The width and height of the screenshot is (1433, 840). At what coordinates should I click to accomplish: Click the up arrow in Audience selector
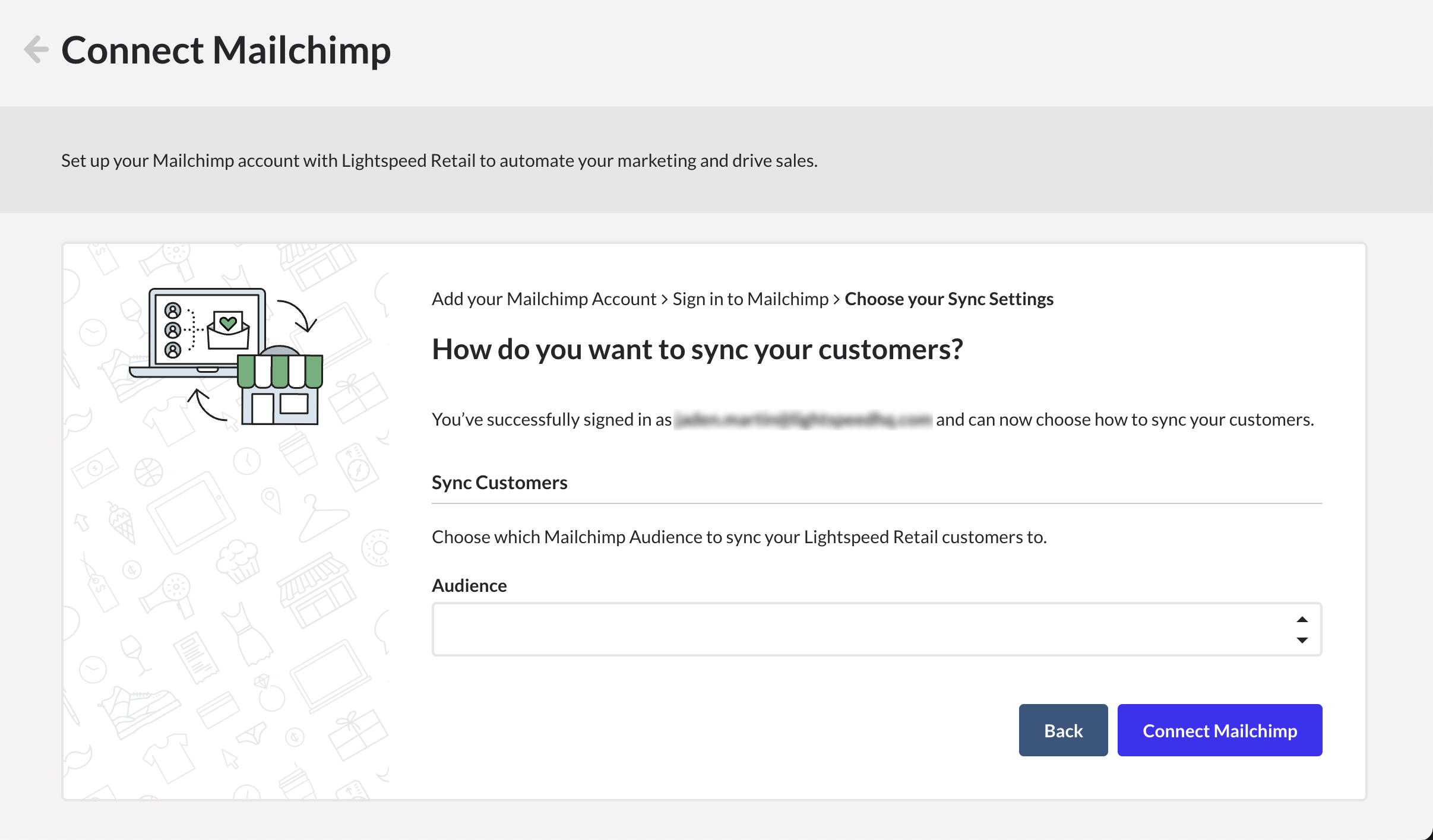[x=1302, y=619]
